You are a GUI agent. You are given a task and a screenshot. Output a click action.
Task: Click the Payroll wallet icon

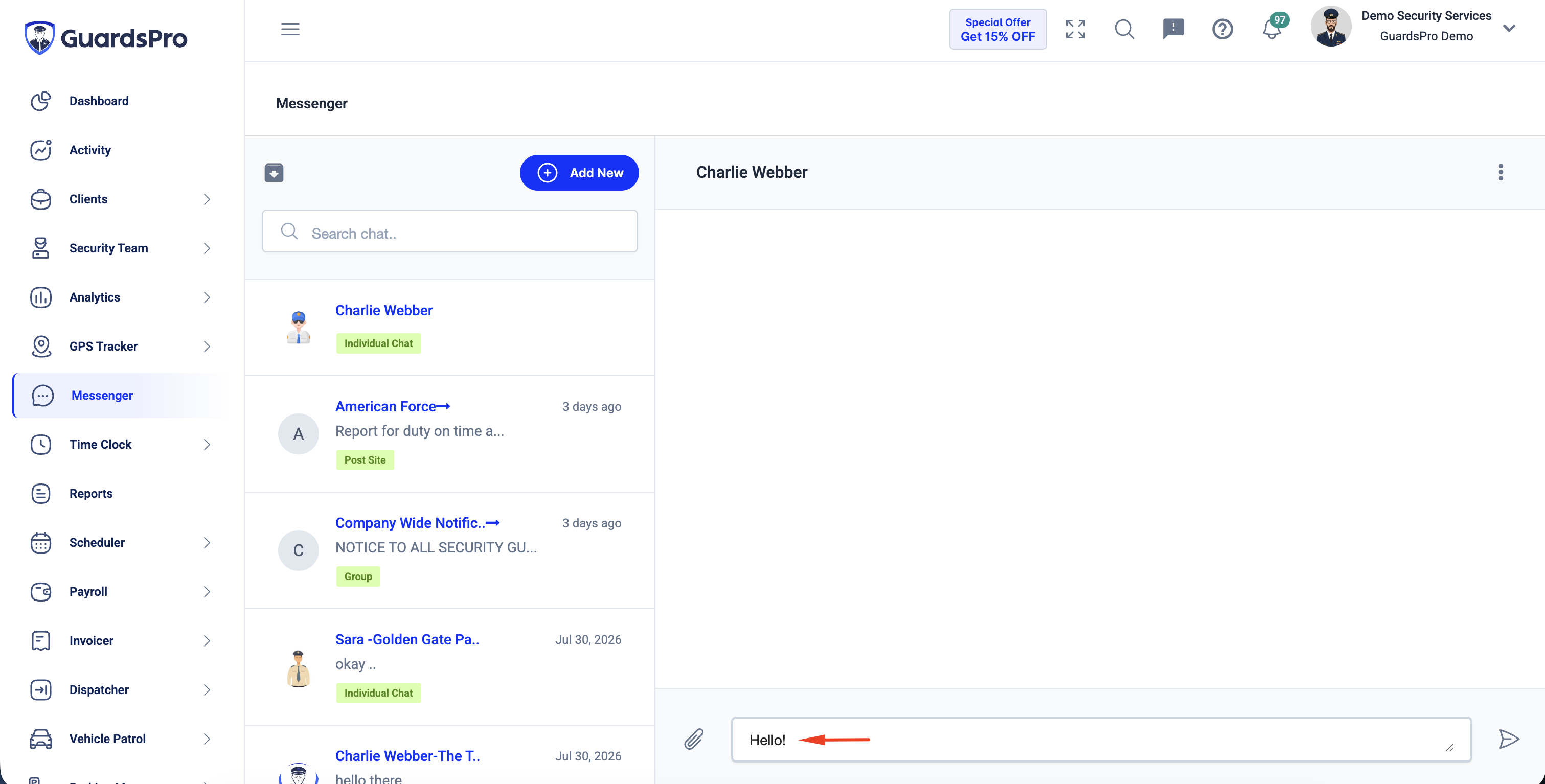pyautogui.click(x=41, y=592)
